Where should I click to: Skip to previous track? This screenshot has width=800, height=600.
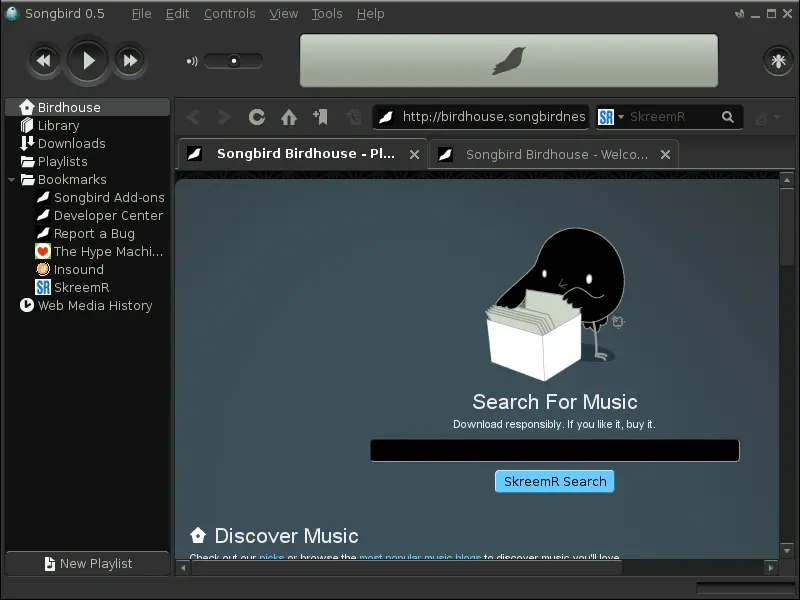[43, 61]
